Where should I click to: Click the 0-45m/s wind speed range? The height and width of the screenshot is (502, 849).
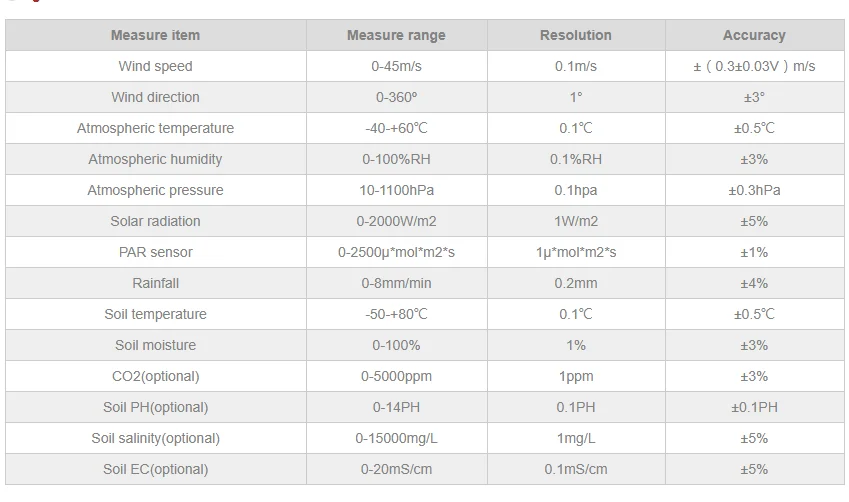pyautogui.click(x=396, y=66)
